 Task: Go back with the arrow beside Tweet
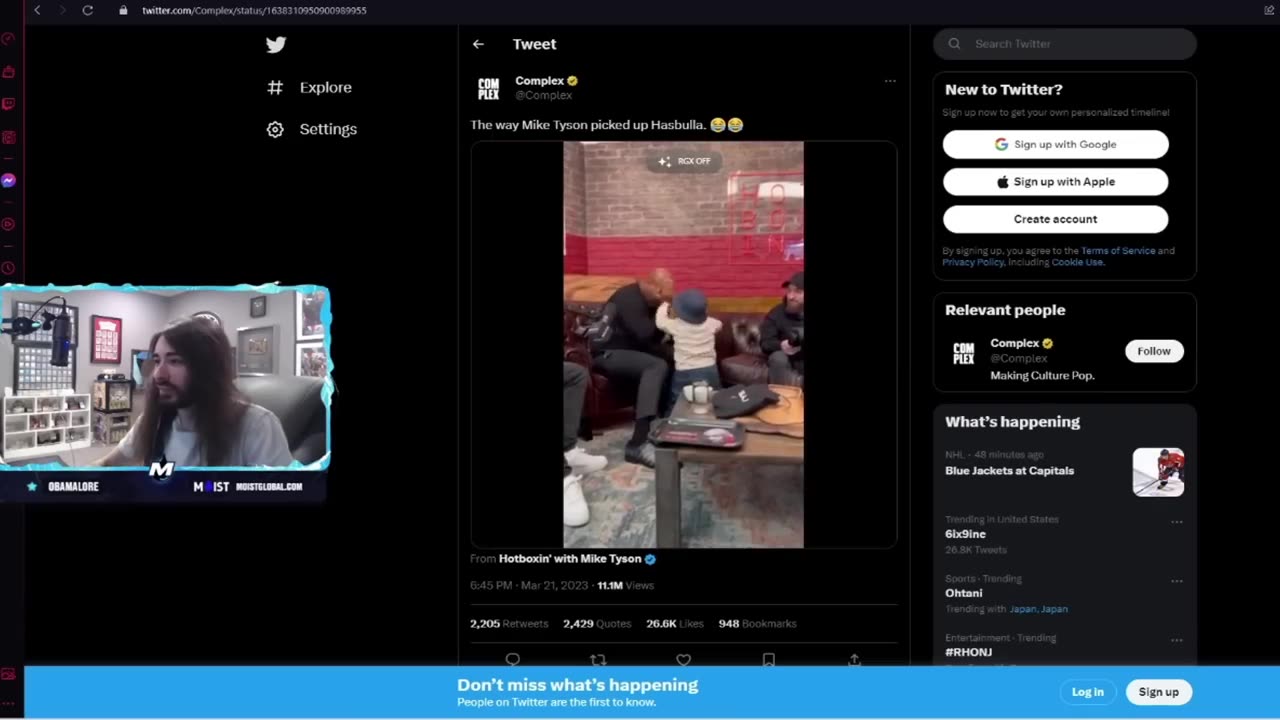[x=478, y=44]
